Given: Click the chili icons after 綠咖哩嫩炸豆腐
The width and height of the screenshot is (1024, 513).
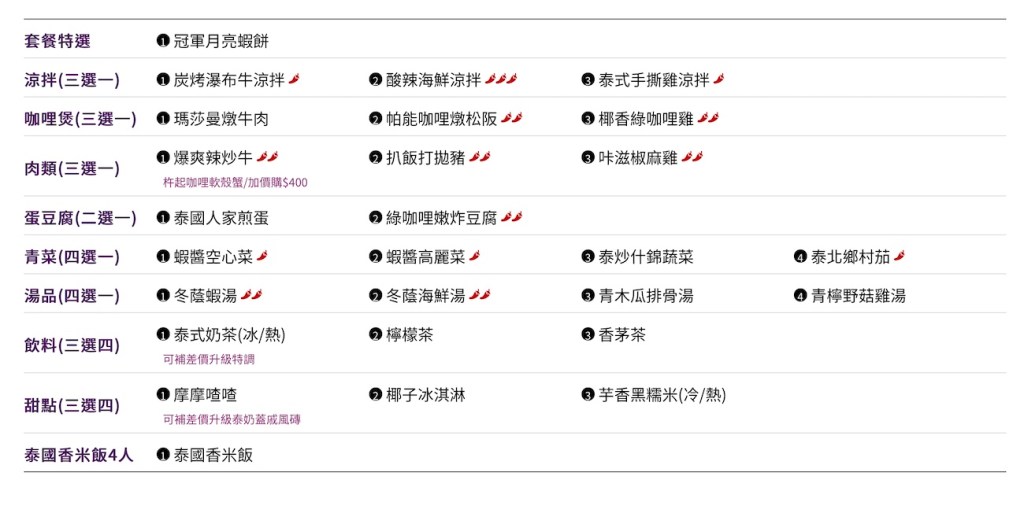Looking at the screenshot, I should (x=512, y=218).
